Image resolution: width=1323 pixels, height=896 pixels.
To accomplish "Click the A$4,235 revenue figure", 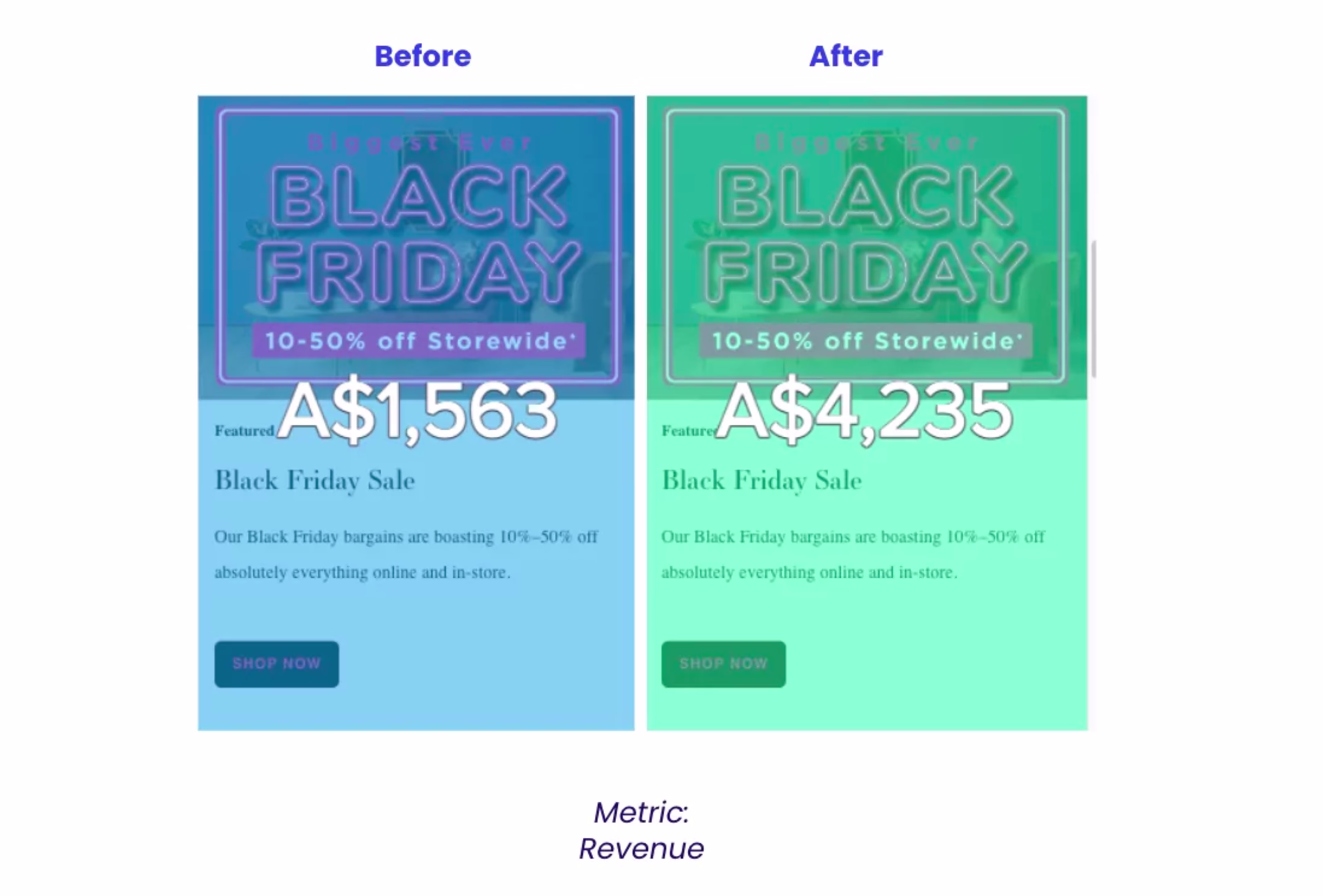I will (864, 410).
